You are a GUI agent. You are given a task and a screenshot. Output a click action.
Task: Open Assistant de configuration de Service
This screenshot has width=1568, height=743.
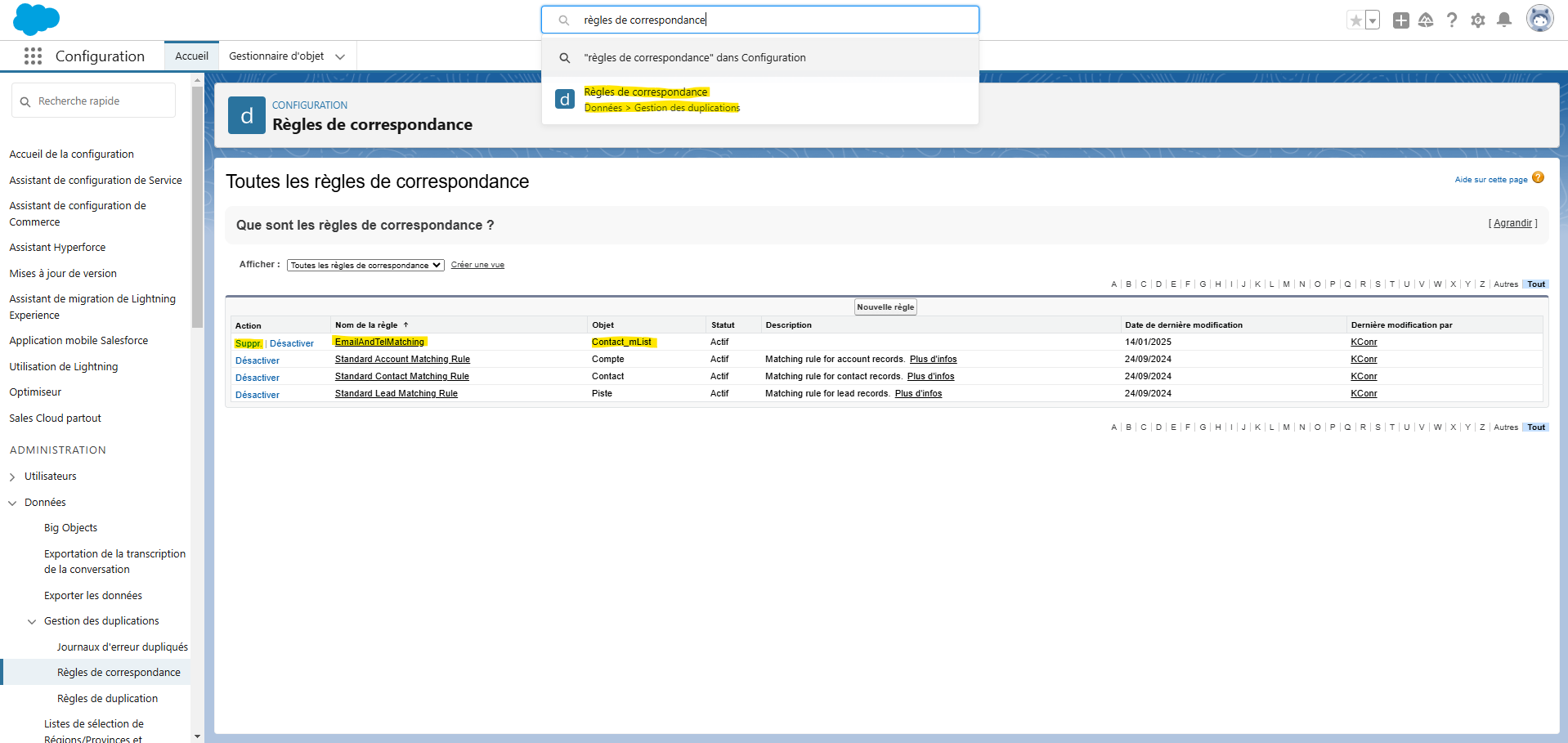(x=96, y=180)
